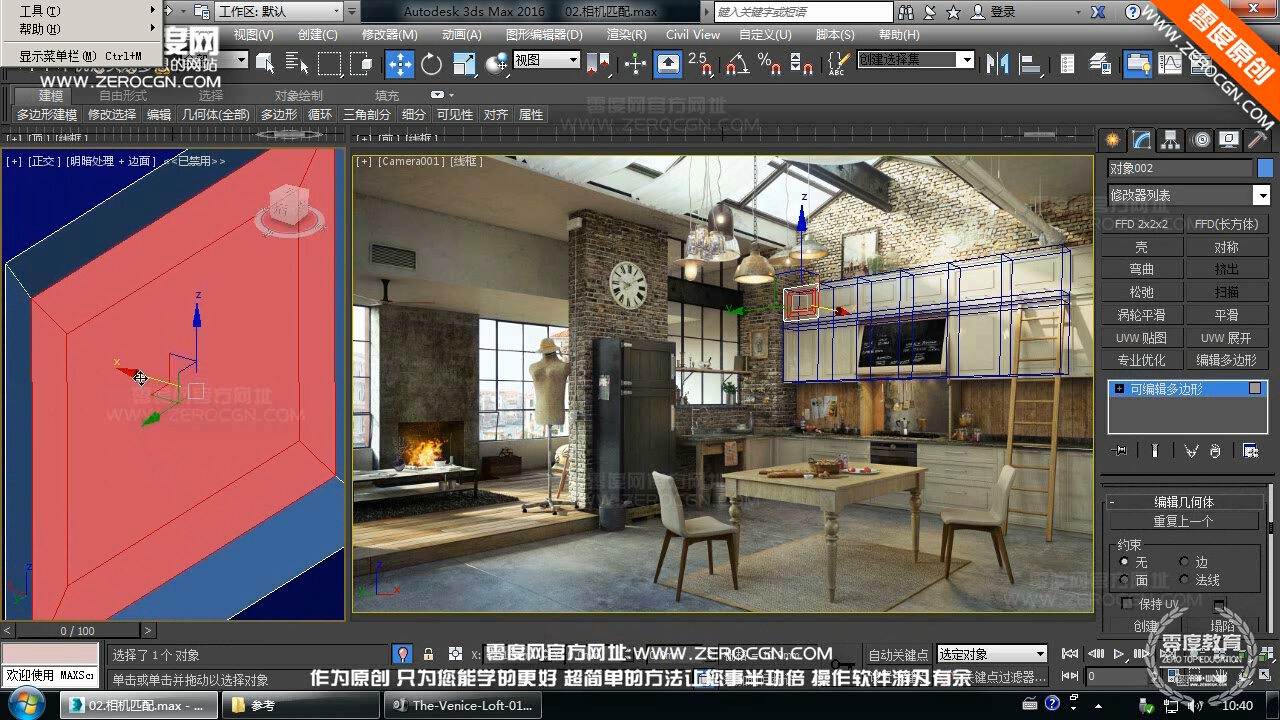Activate the Select and Rotate tool
Viewport: 1280px width, 720px height.
pyautogui.click(x=431, y=64)
